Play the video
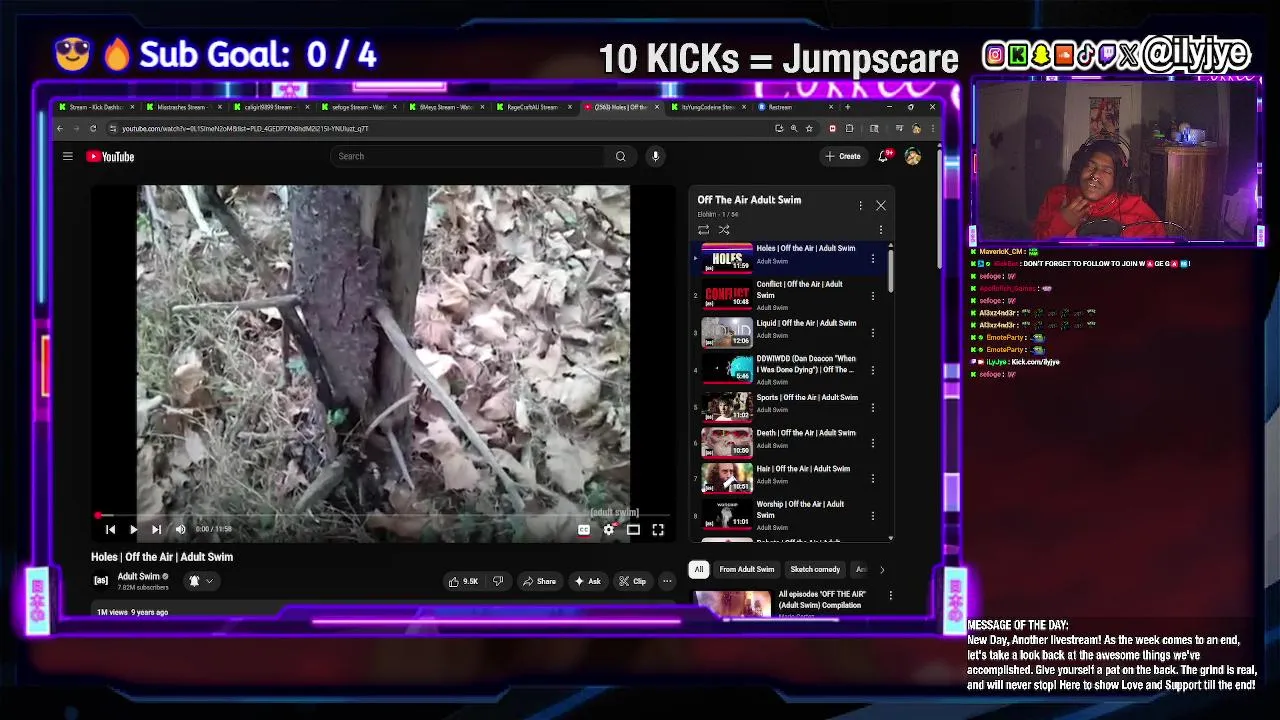The height and width of the screenshot is (720, 1280). pos(133,529)
